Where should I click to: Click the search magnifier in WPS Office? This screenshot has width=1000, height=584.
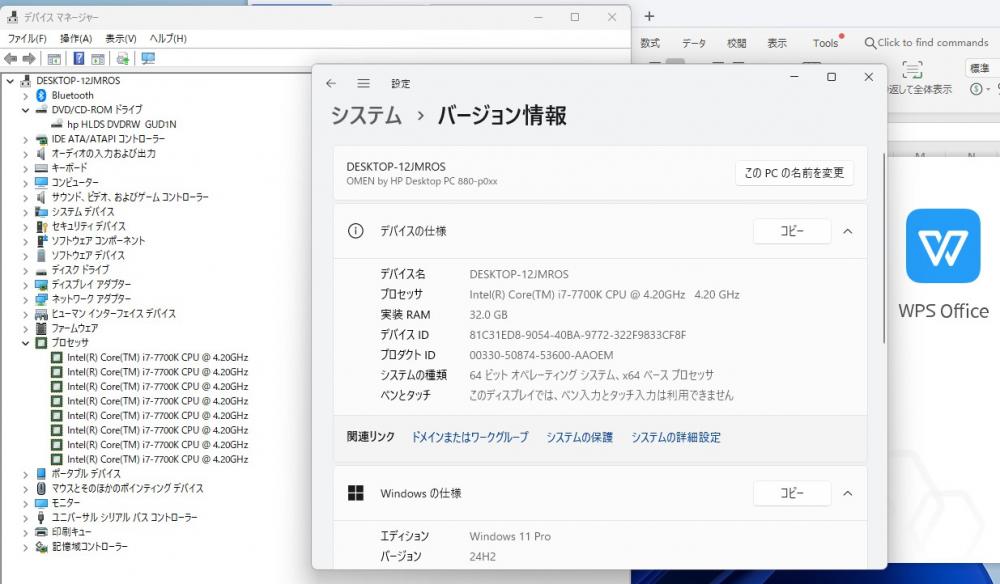[869, 43]
